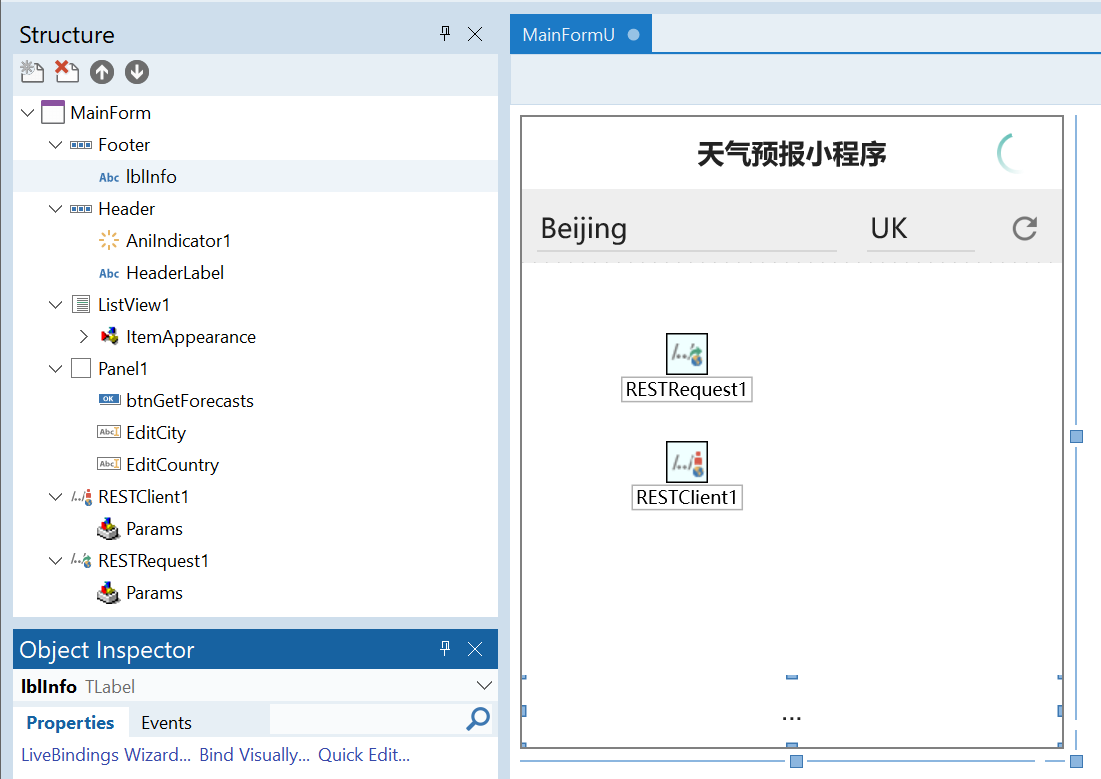Click the search magnifier in Object Inspector
The image size is (1101, 779).
click(479, 719)
